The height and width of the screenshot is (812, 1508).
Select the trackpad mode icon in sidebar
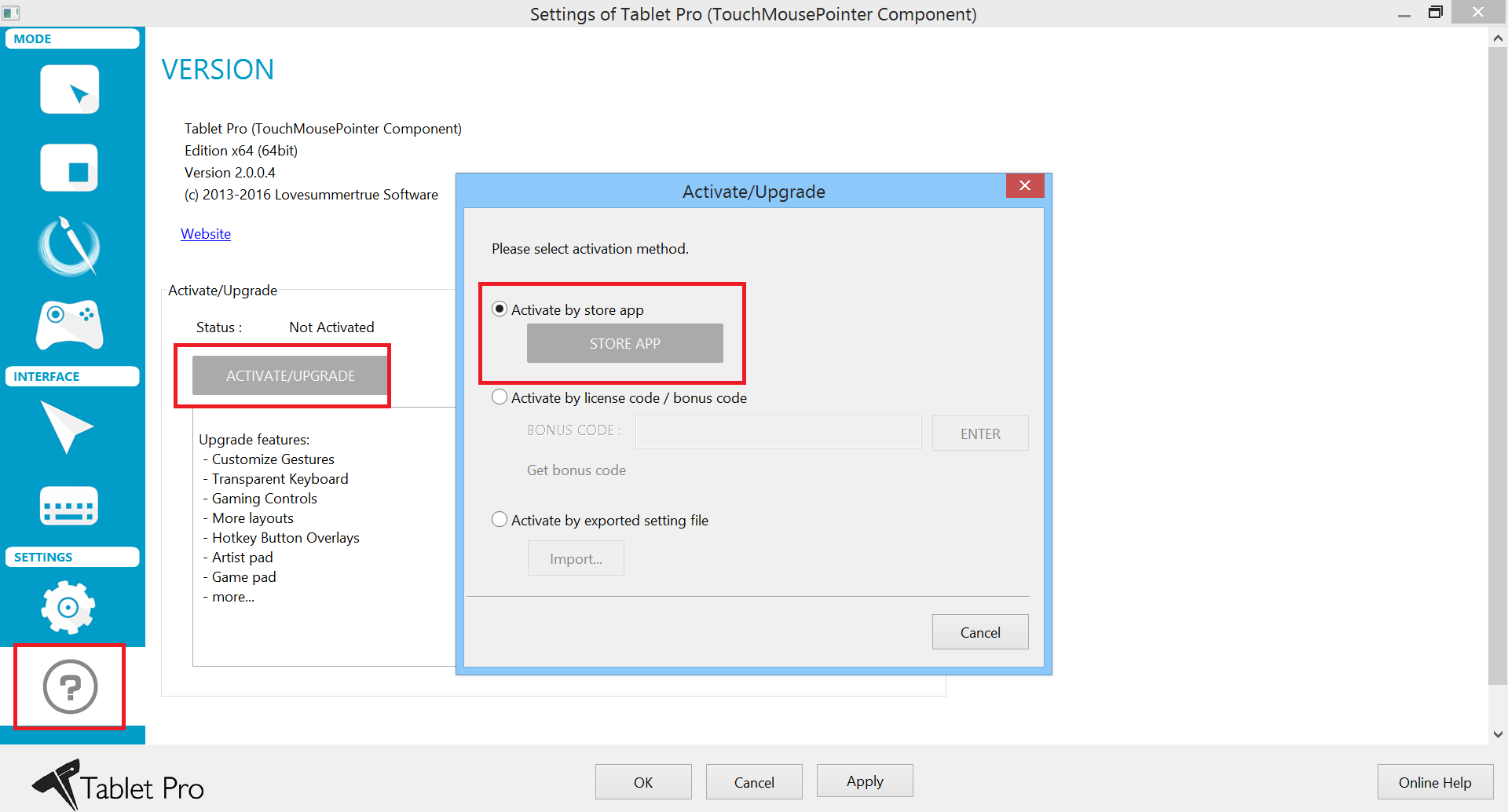70,168
